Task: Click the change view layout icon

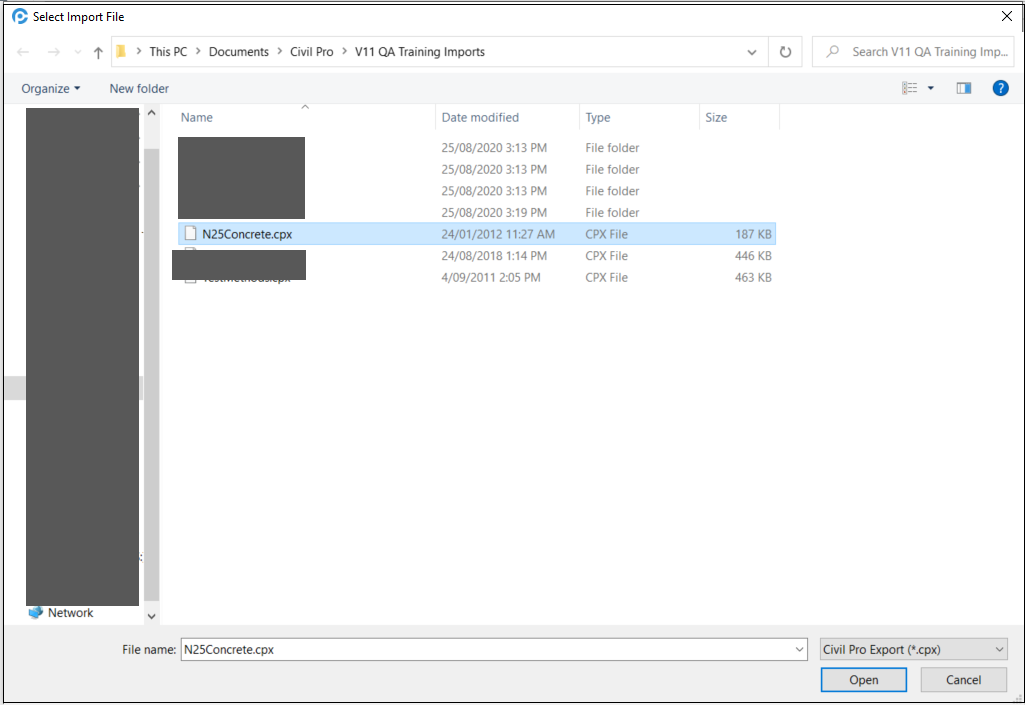Action: pos(910,88)
